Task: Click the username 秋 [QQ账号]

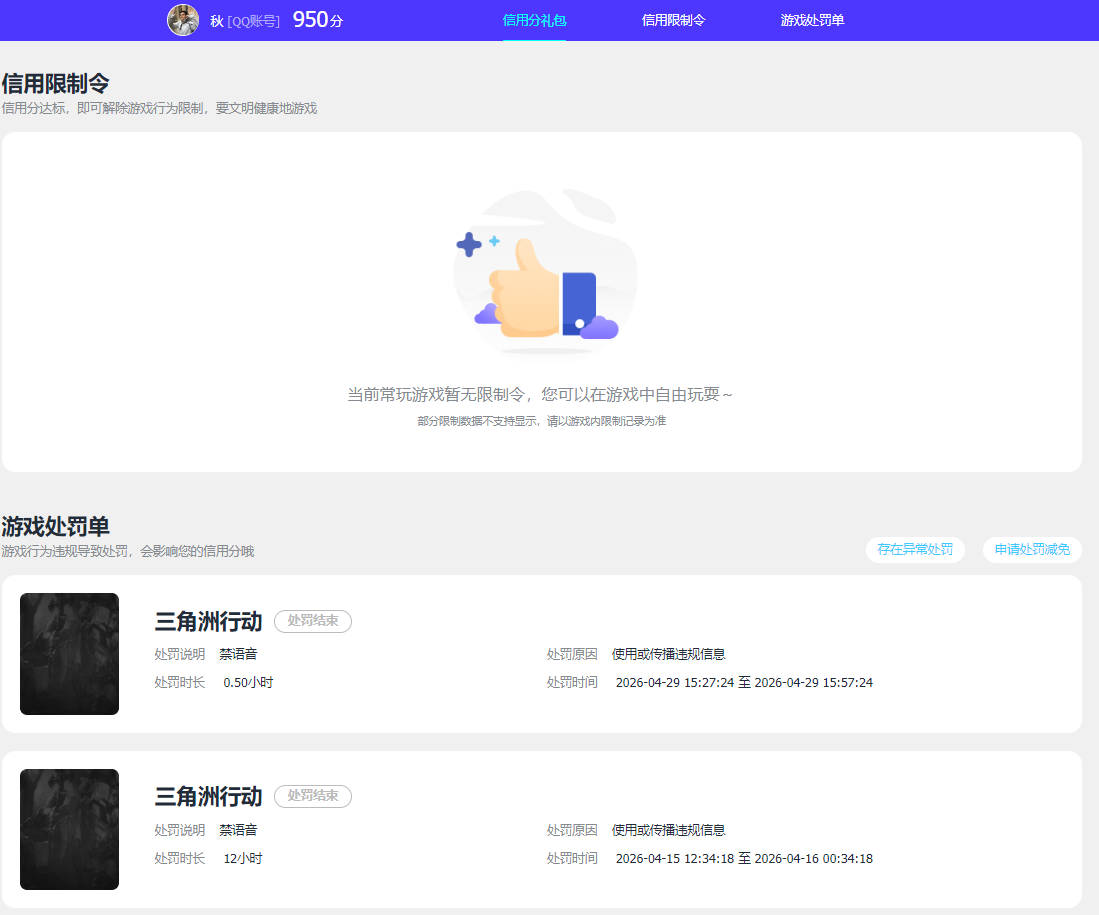Action: tap(245, 21)
